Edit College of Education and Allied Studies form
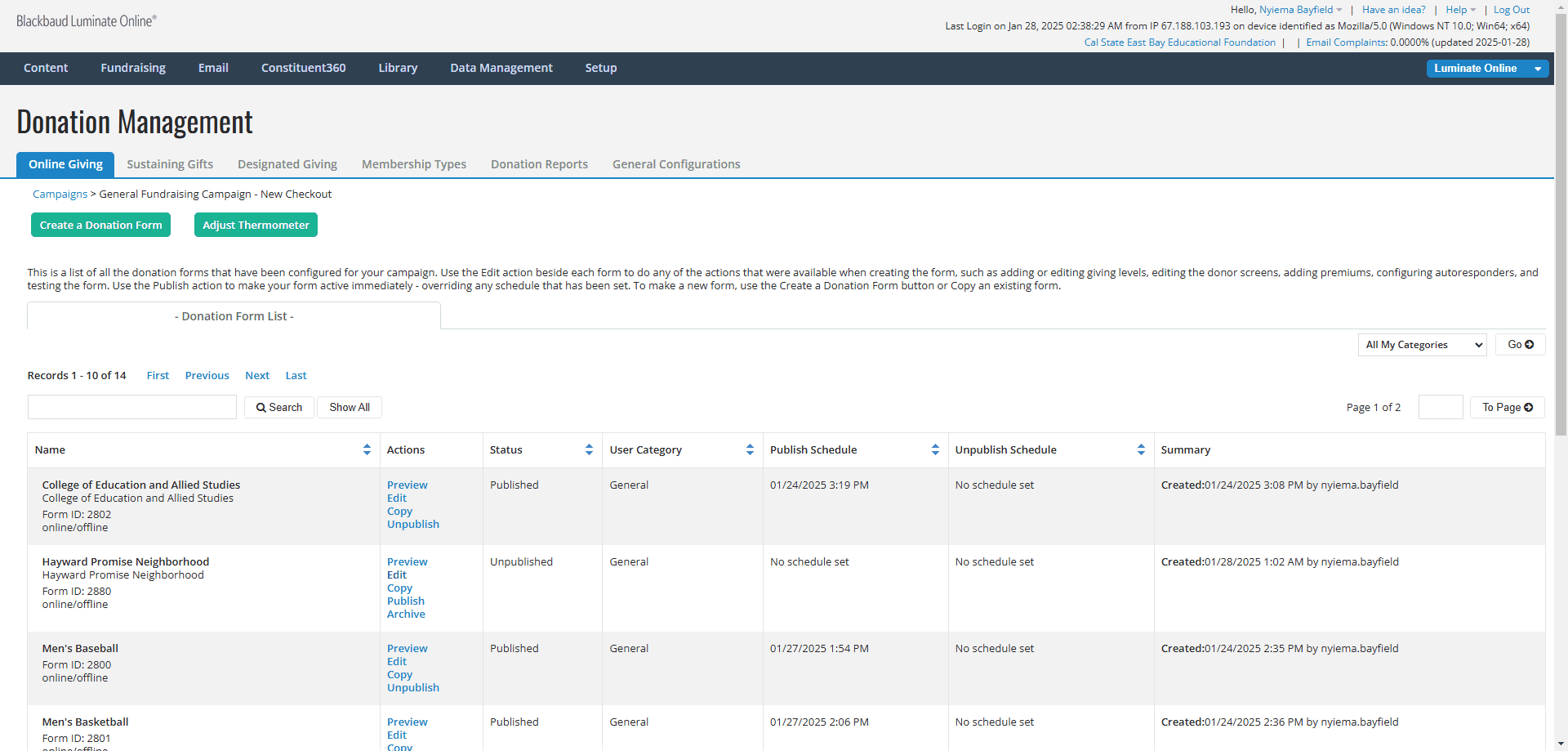The image size is (1568, 751). 397,498
